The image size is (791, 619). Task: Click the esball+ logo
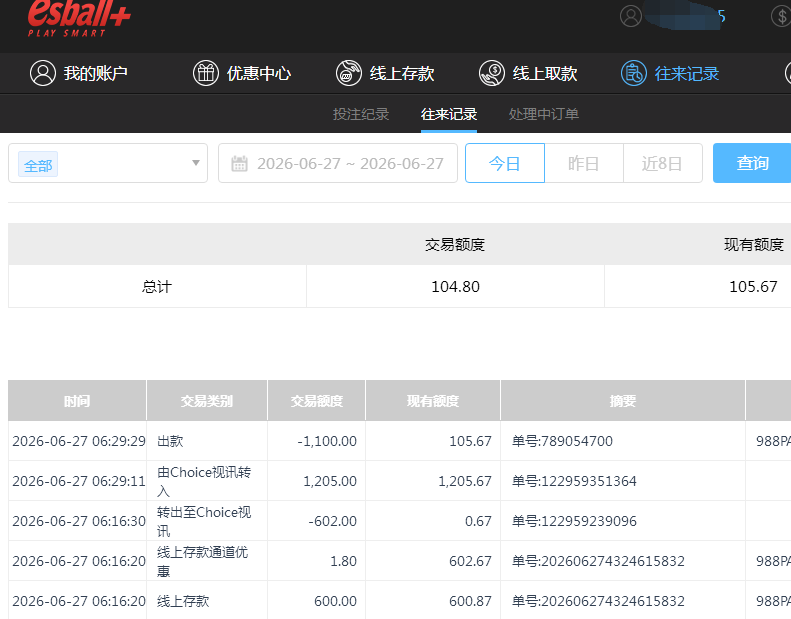pos(79,19)
